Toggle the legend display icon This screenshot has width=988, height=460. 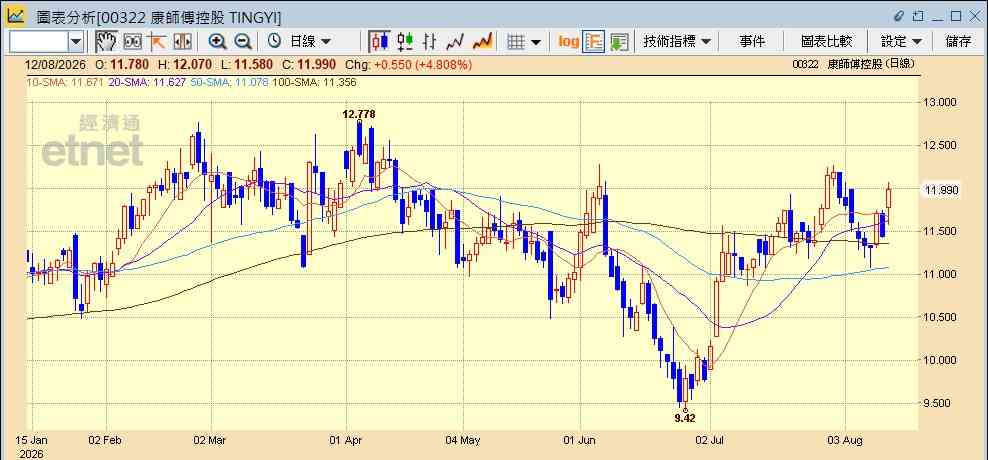[593, 42]
